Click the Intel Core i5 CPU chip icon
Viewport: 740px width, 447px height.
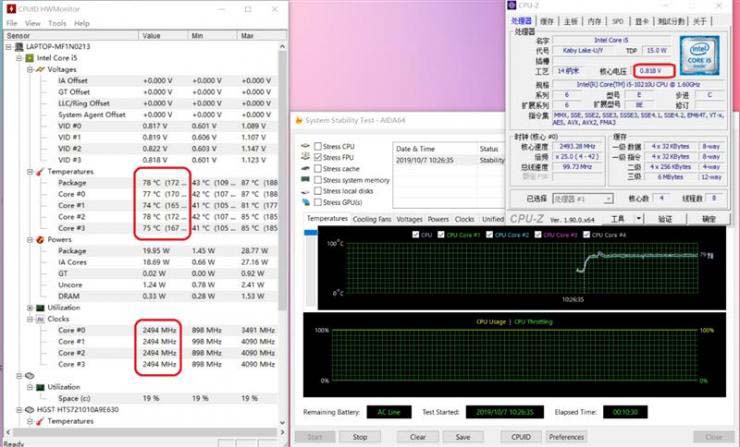(x=30, y=58)
